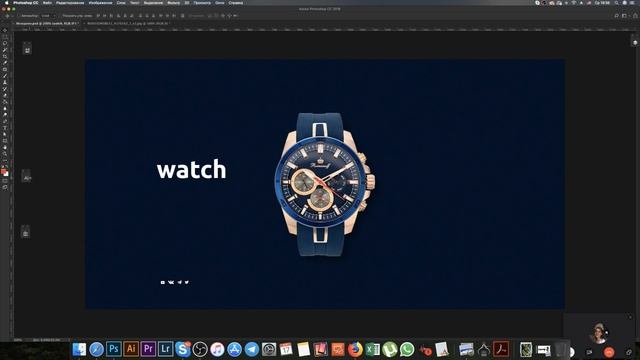
Task: Click the YouTube icon on canvas
Action: [x=162, y=282]
